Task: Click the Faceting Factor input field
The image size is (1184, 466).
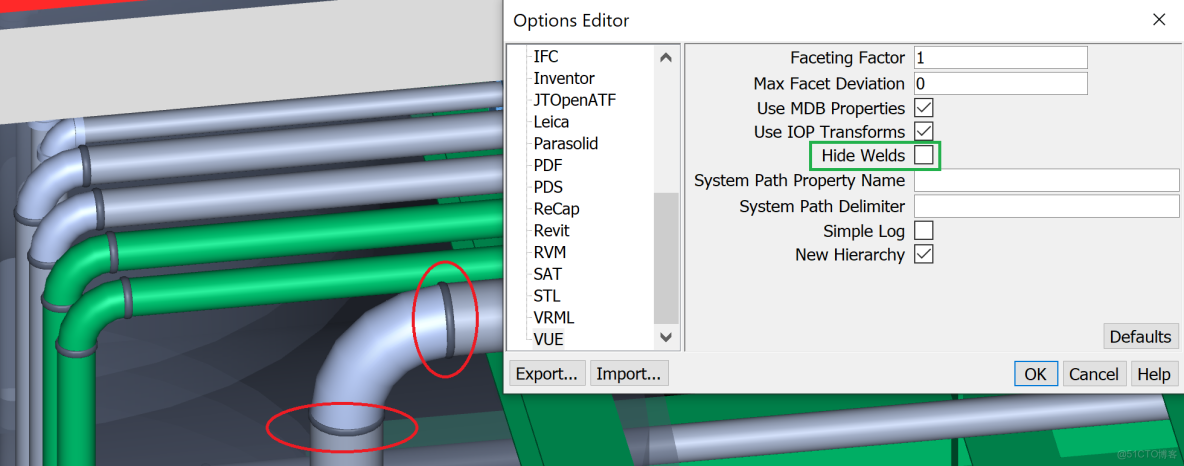Action: [1001, 57]
